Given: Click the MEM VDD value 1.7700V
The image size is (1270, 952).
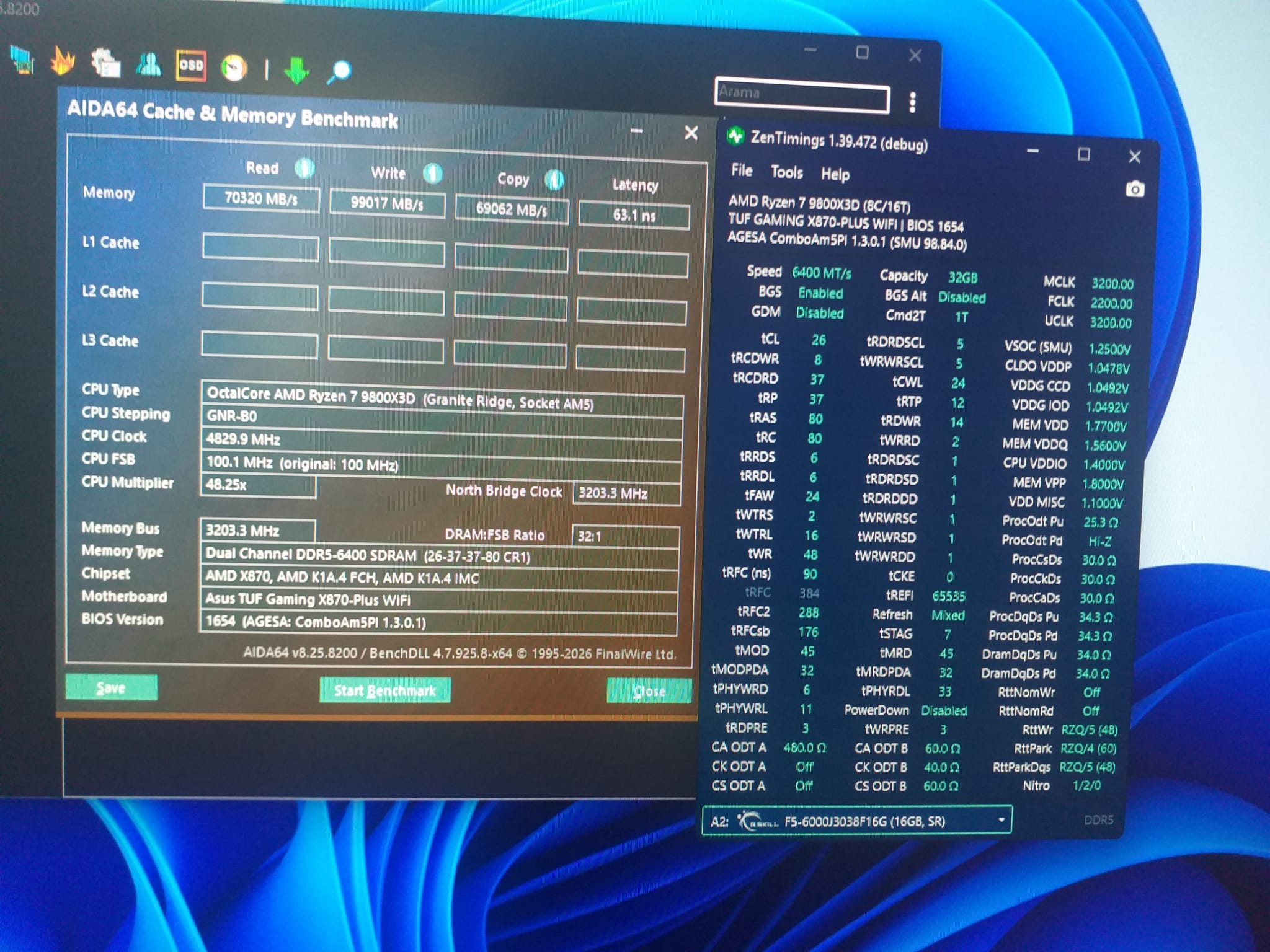Looking at the screenshot, I should click(x=1106, y=426).
